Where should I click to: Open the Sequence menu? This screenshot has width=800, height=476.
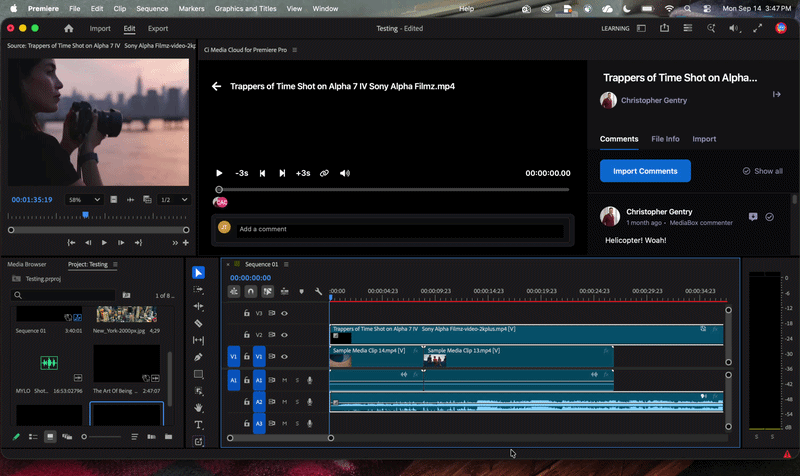point(152,9)
